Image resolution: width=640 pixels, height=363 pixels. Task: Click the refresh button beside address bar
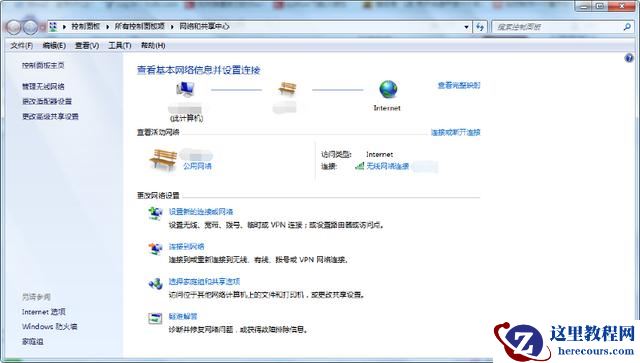tap(480, 27)
